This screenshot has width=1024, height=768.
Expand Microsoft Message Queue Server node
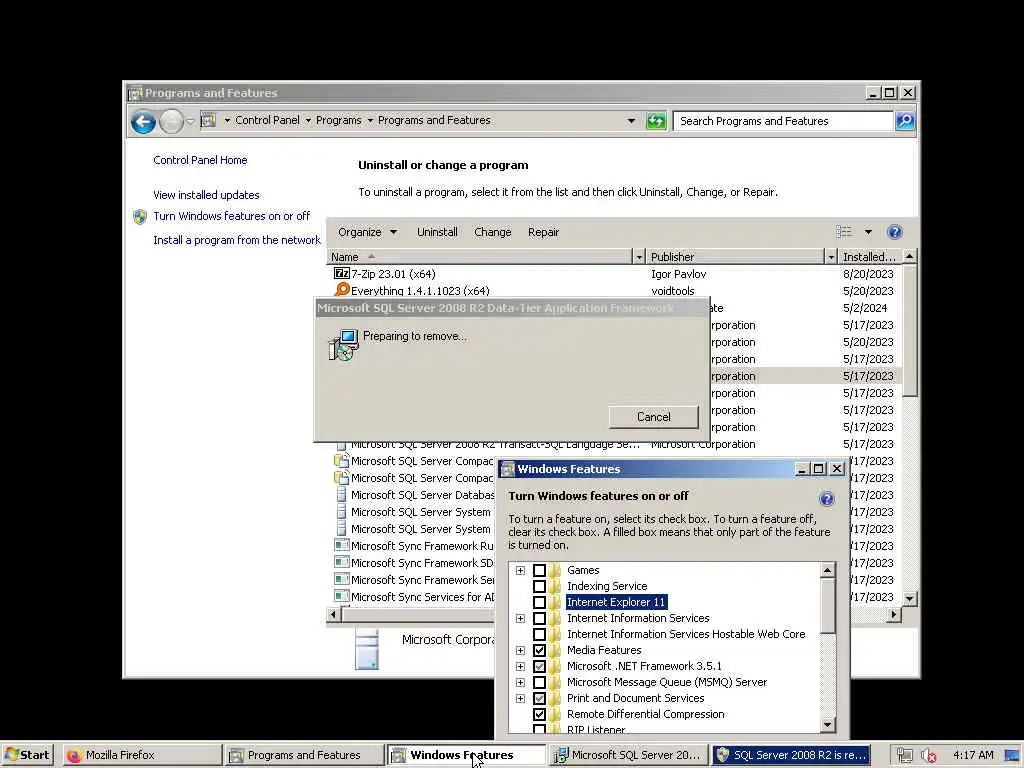(x=520, y=682)
